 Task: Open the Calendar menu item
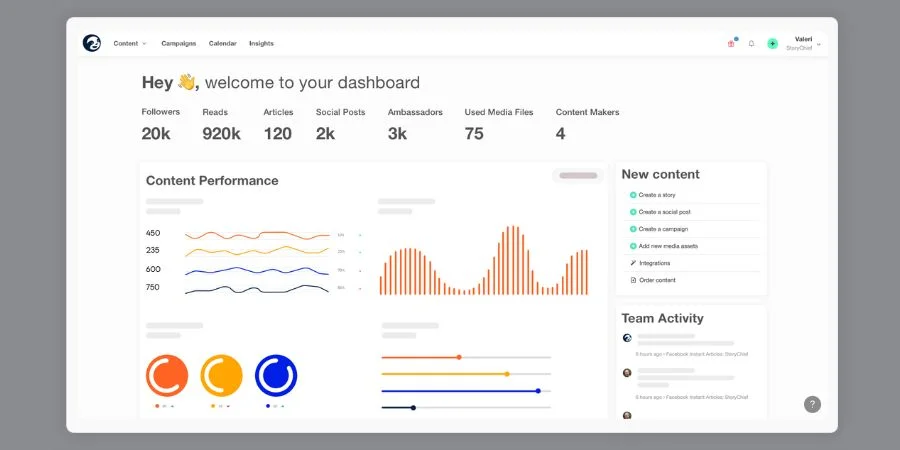tap(223, 44)
